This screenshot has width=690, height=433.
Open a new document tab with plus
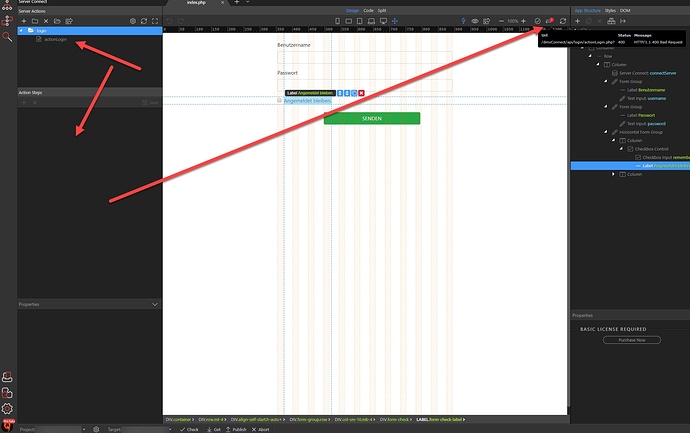click(x=236, y=2)
